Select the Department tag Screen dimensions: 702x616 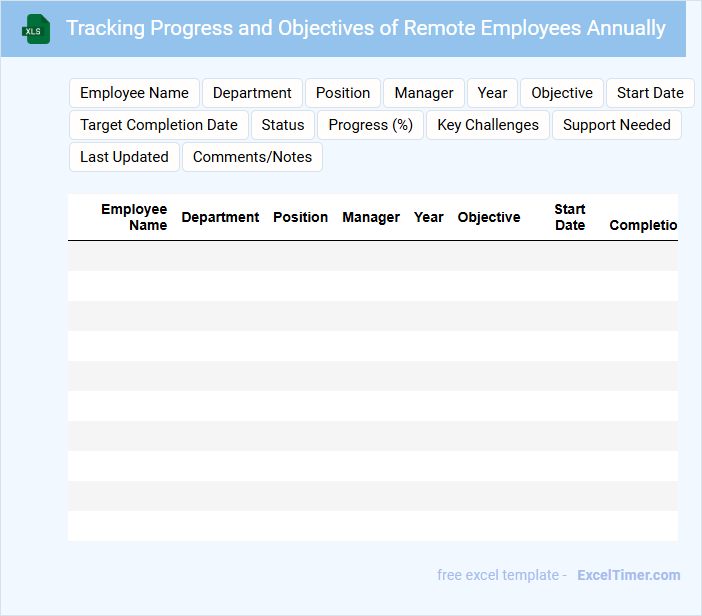click(252, 93)
